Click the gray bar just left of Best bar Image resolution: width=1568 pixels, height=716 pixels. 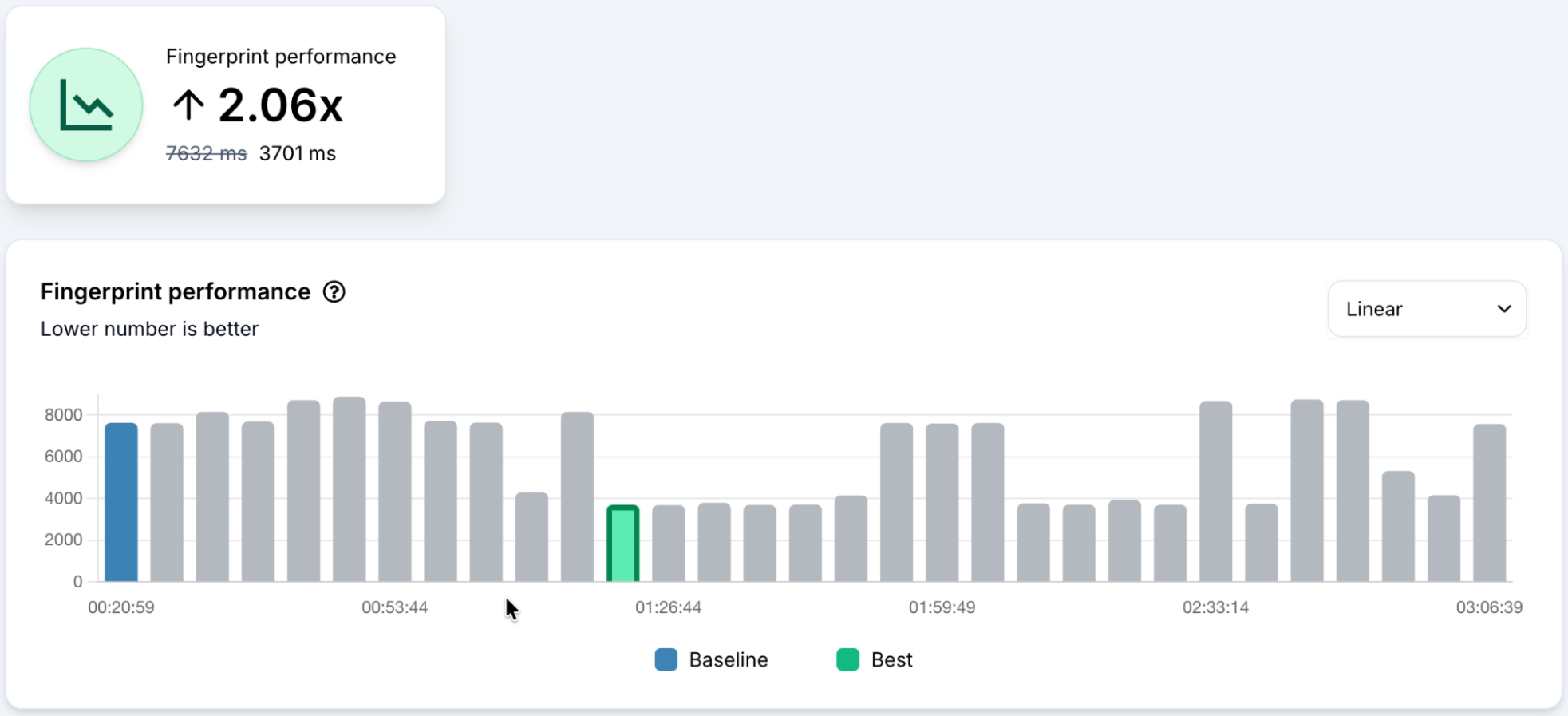click(x=577, y=496)
